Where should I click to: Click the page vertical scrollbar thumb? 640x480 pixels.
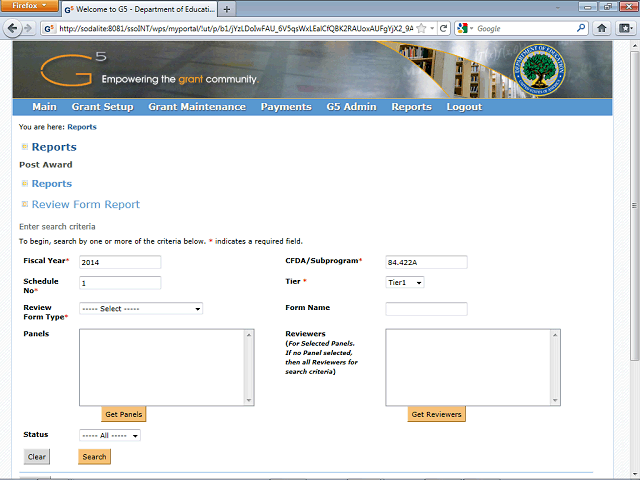pos(634,206)
